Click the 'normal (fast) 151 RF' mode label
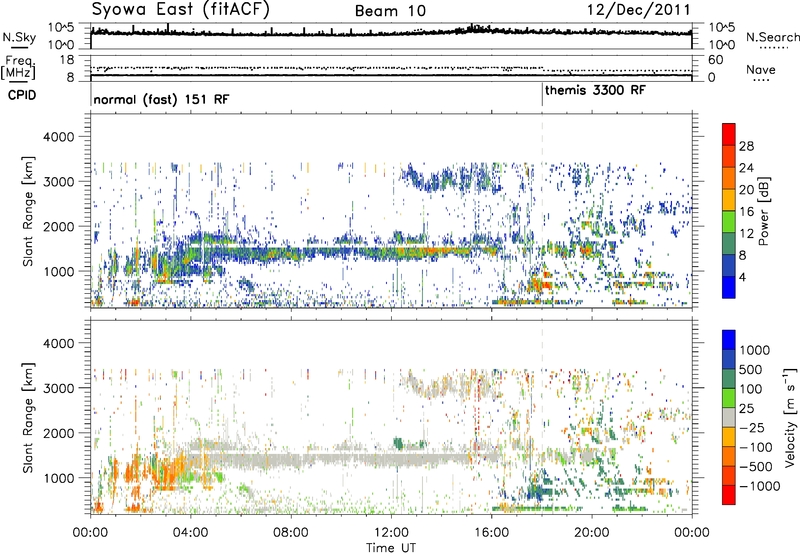The height and width of the screenshot is (554, 800). click(161, 99)
